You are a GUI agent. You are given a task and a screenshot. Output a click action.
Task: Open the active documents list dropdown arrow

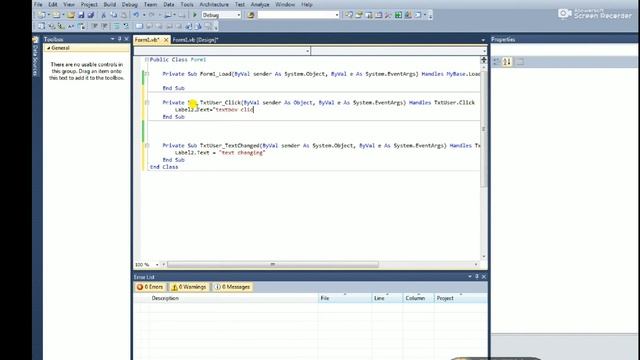pyautogui.click(x=483, y=40)
